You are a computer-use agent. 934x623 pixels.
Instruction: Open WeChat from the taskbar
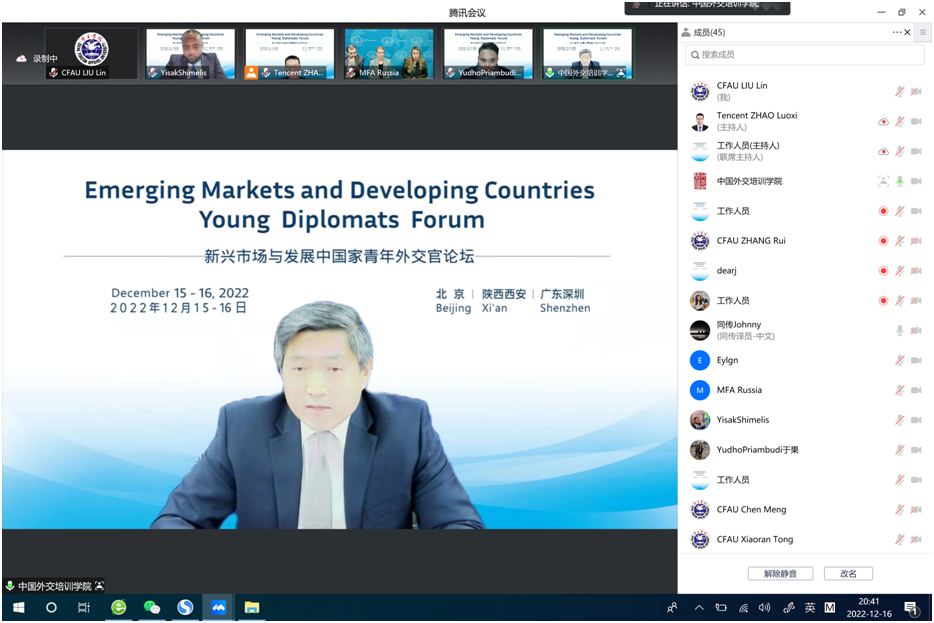point(152,608)
